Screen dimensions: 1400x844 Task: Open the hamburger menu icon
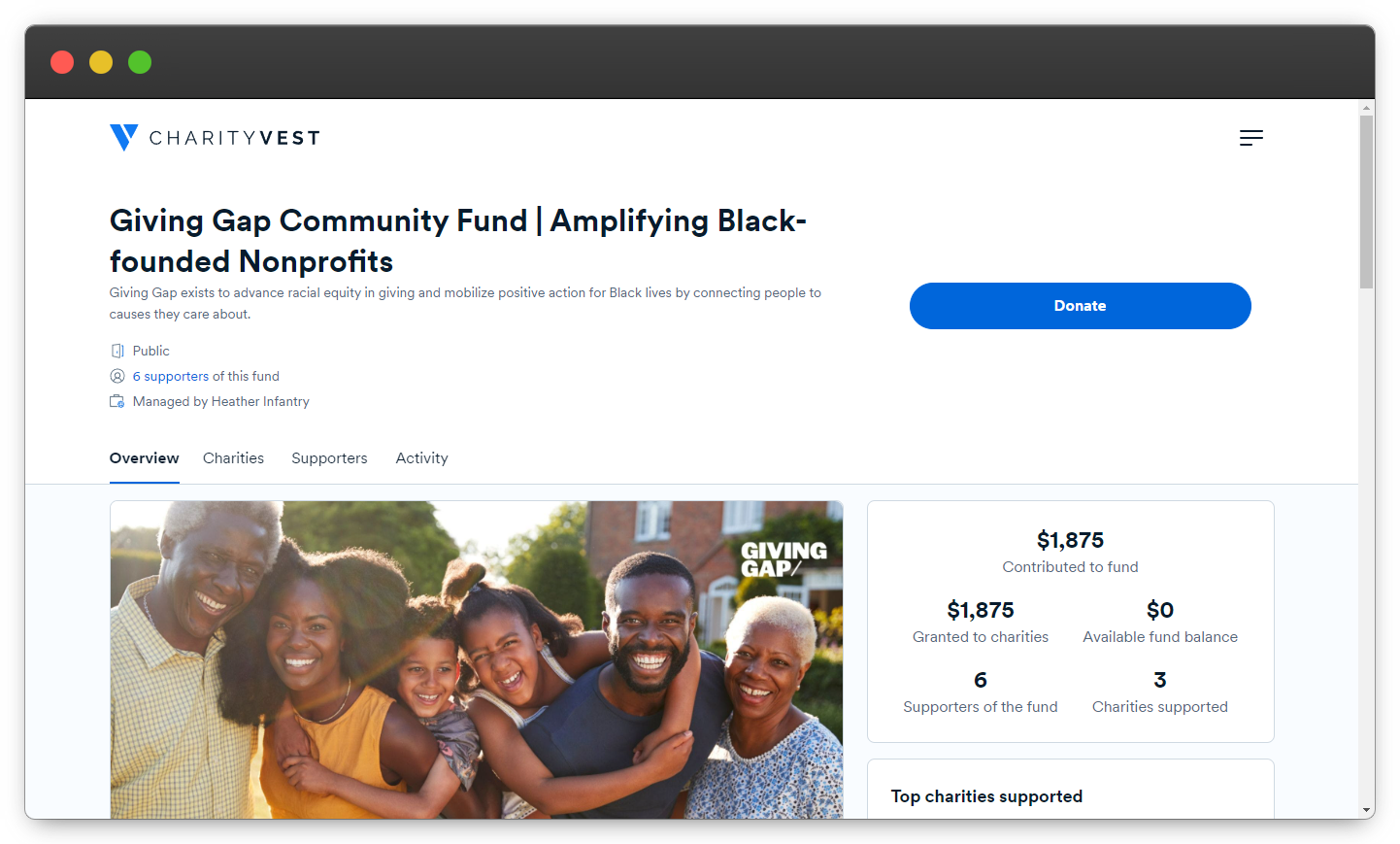(x=1250, y=138)
